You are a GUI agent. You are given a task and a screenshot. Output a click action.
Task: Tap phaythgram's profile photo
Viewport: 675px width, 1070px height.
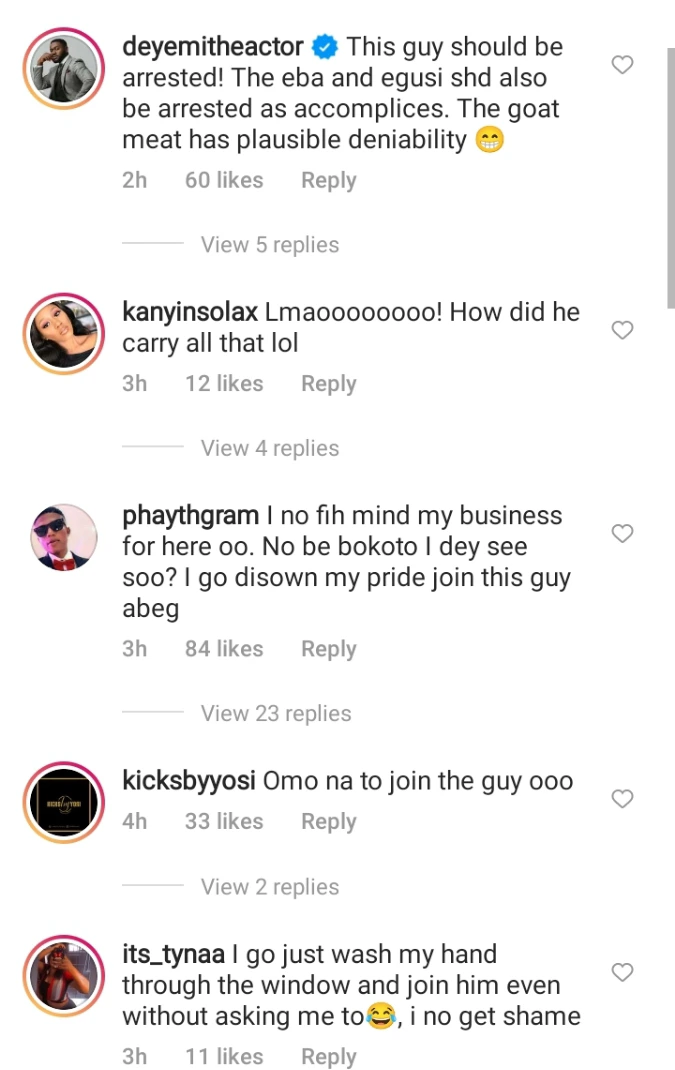pyautogui.click(x=61, y=536)
